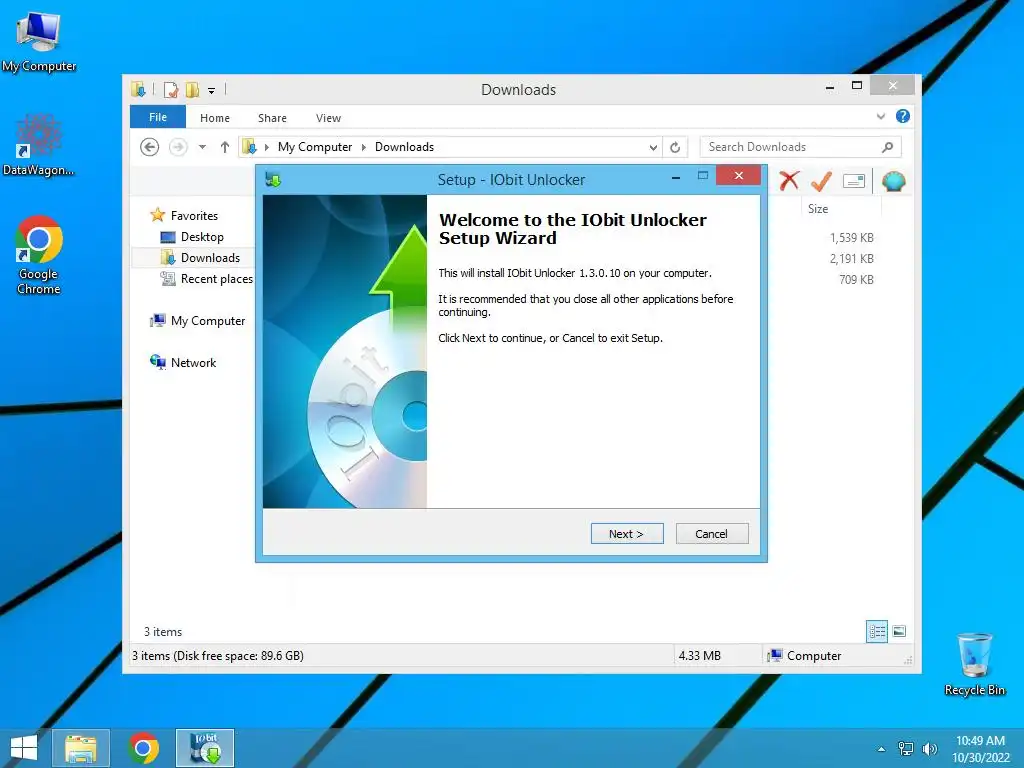The image size is (1024, 768).
Task: Click Next in IObit Unlocker setup
Action: click(626, 534)
